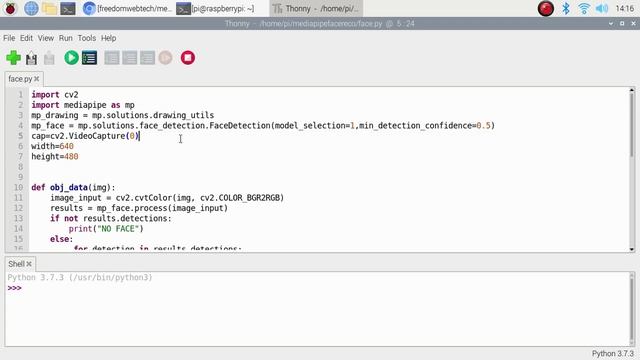The width and height of the screenshot is (640, 360).
Task: Click the mp_face.process results line
Action: coord(139,208)
